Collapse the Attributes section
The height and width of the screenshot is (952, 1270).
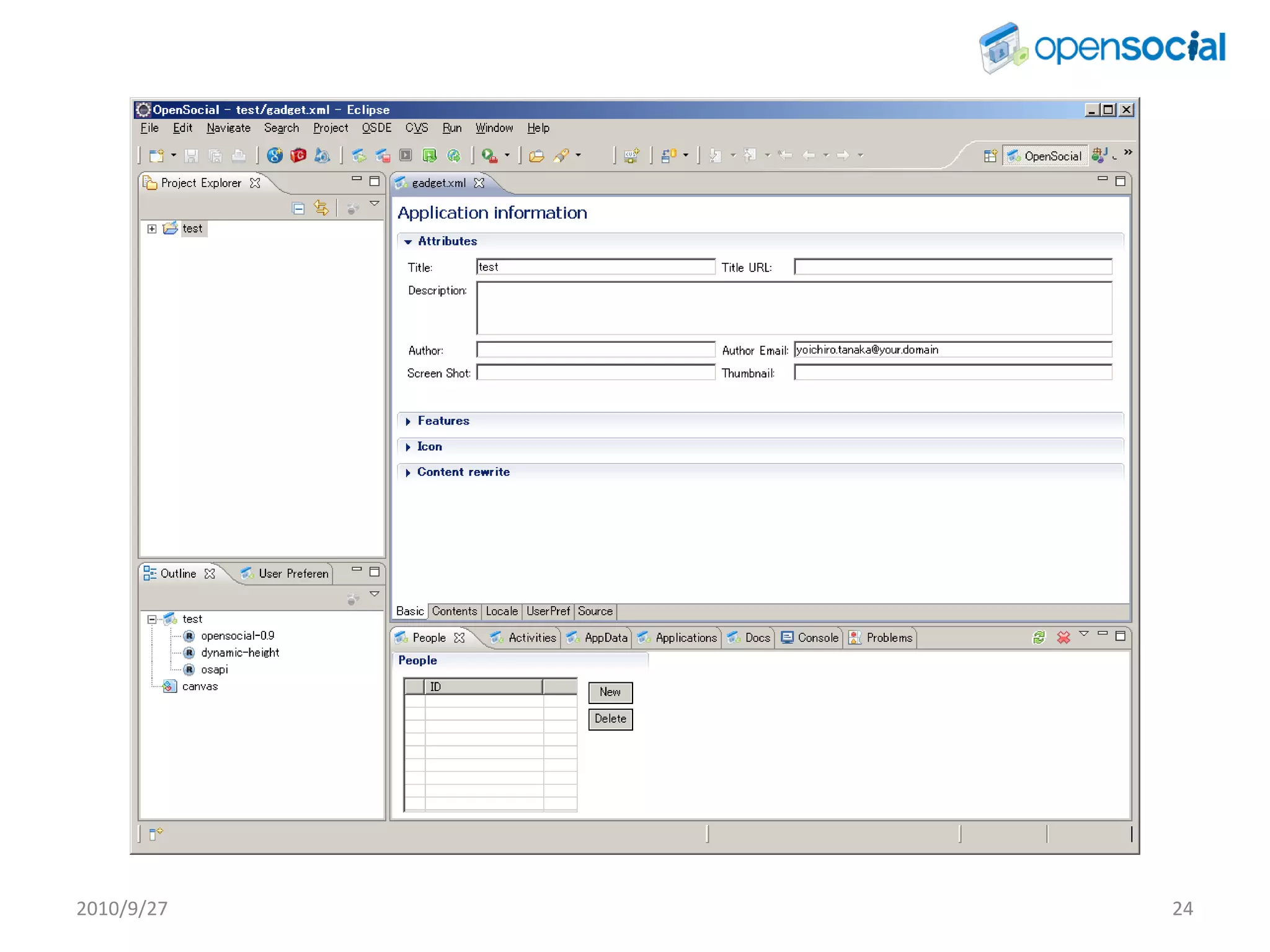(408, 242)
